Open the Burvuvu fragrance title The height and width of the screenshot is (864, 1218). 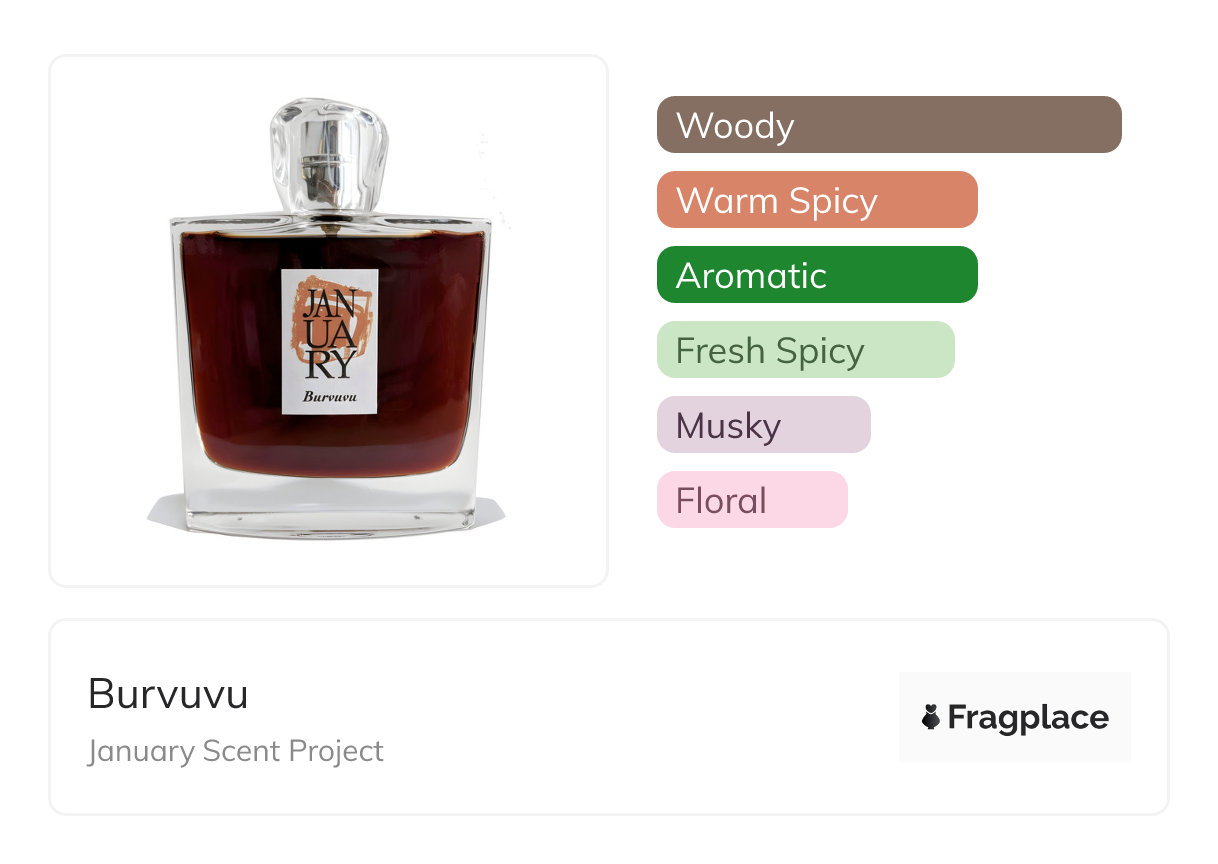[168, 694]
